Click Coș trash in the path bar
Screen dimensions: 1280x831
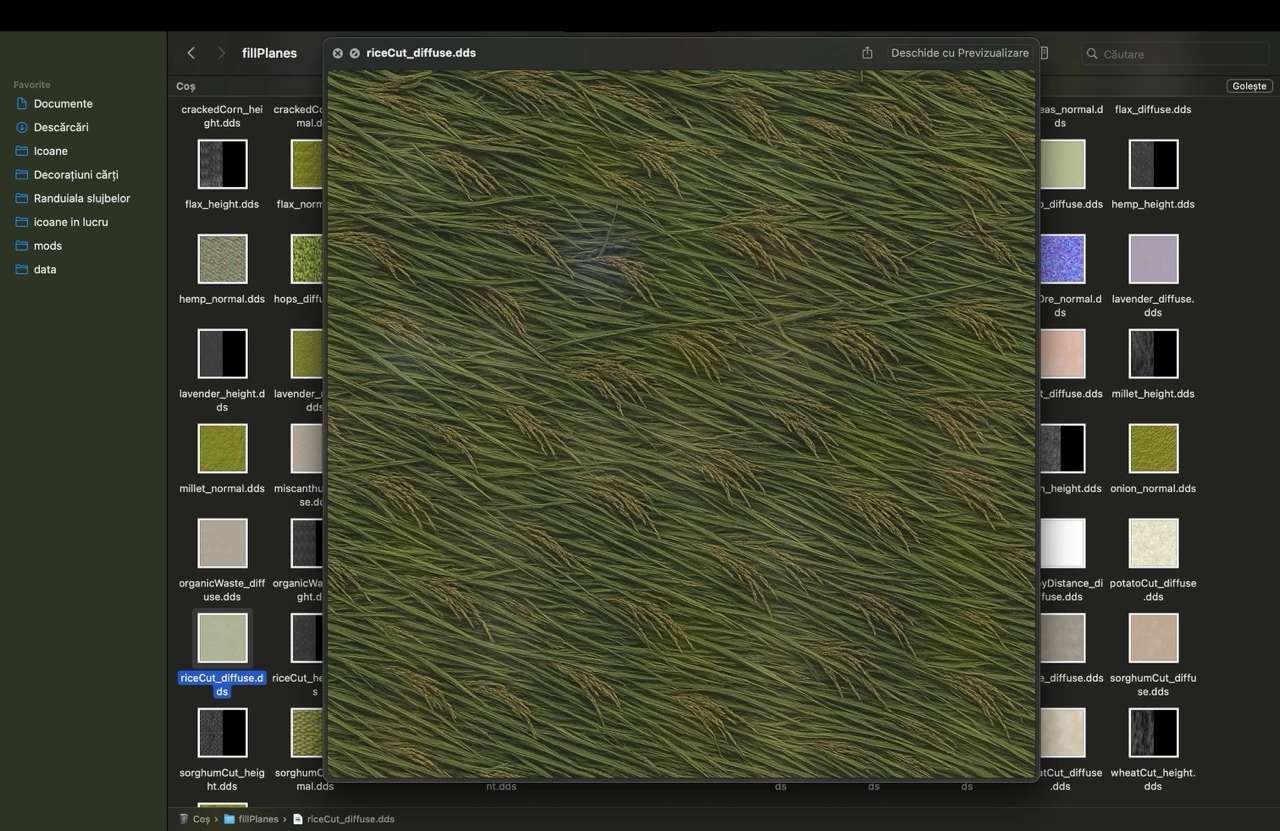click(x=201, y=819)
